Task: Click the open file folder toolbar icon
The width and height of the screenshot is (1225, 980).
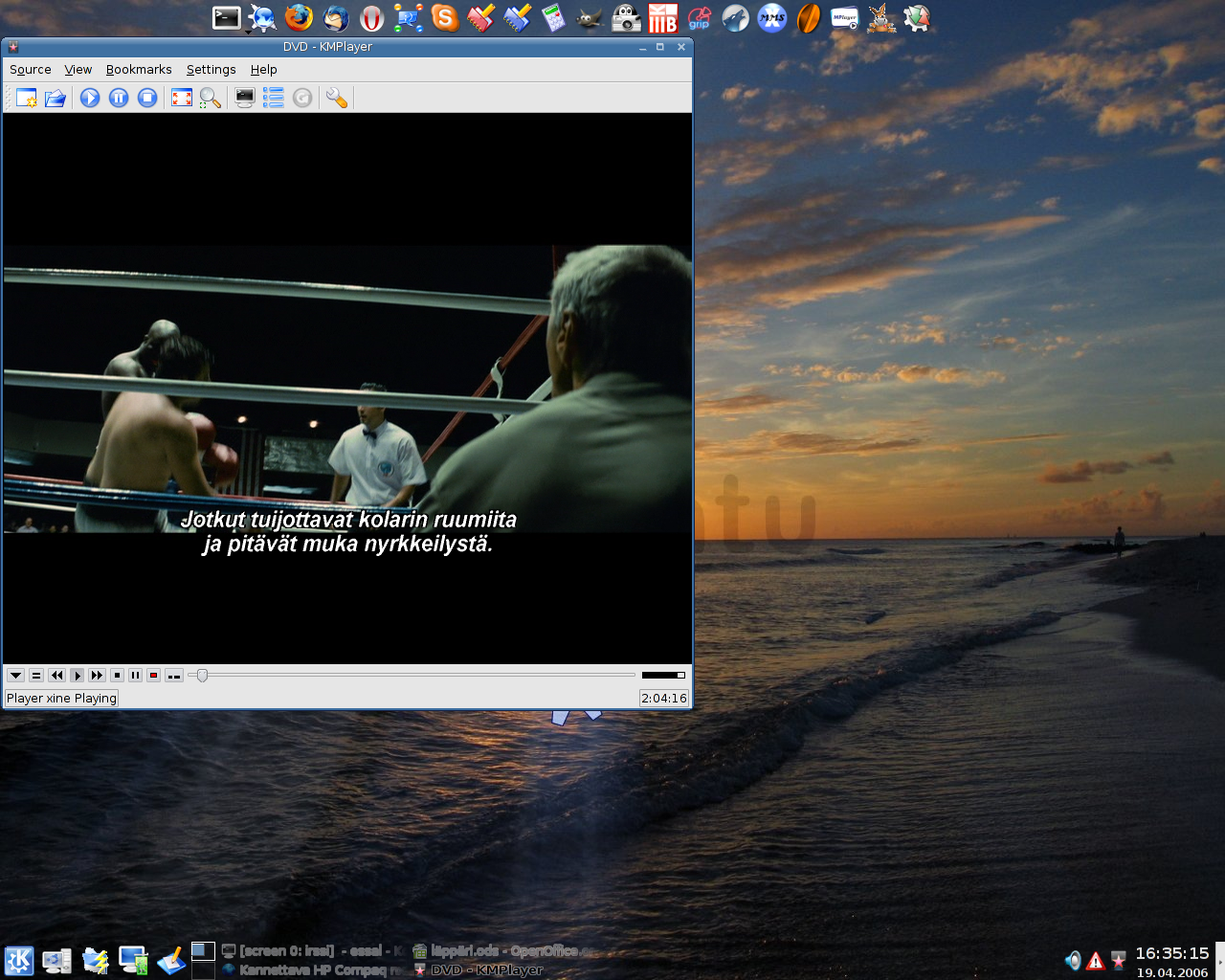Action: pyautogui.click(x=56, y=98)
